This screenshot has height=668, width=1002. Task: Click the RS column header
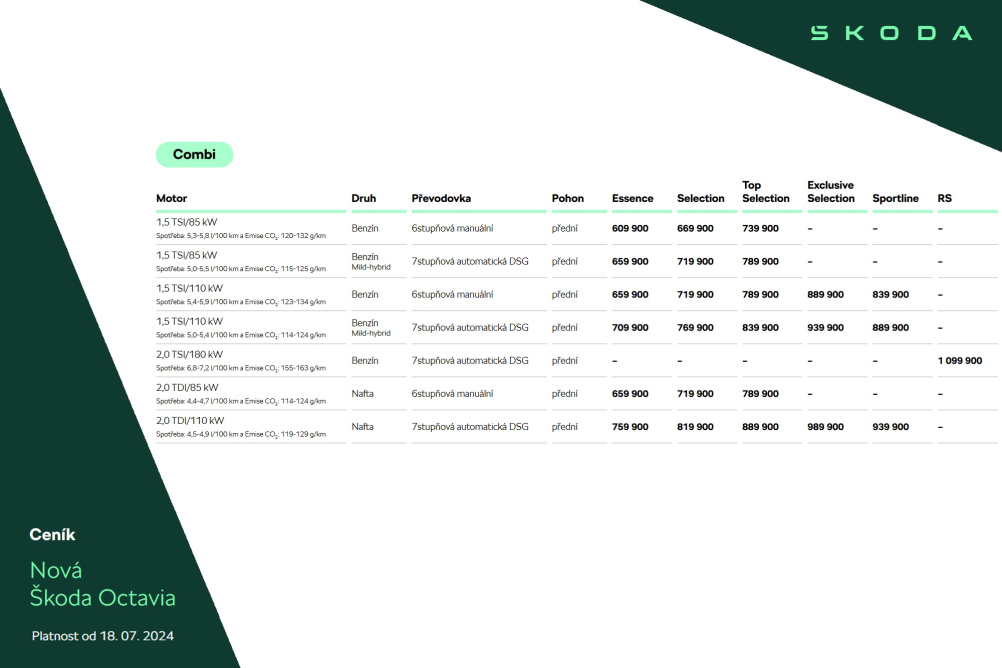[x=944, y=198]
